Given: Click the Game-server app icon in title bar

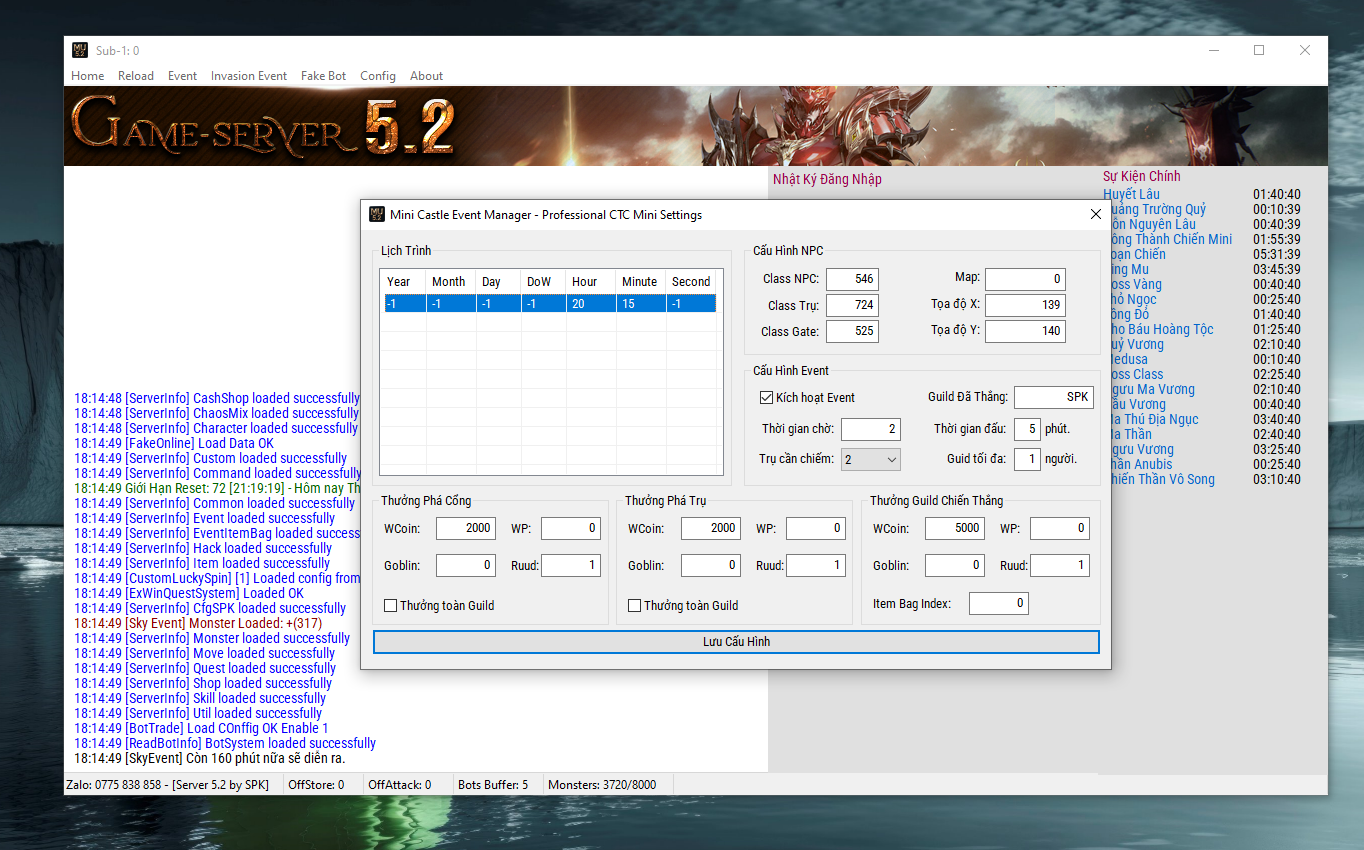Looking at the screenshot, I should (80, 50).
